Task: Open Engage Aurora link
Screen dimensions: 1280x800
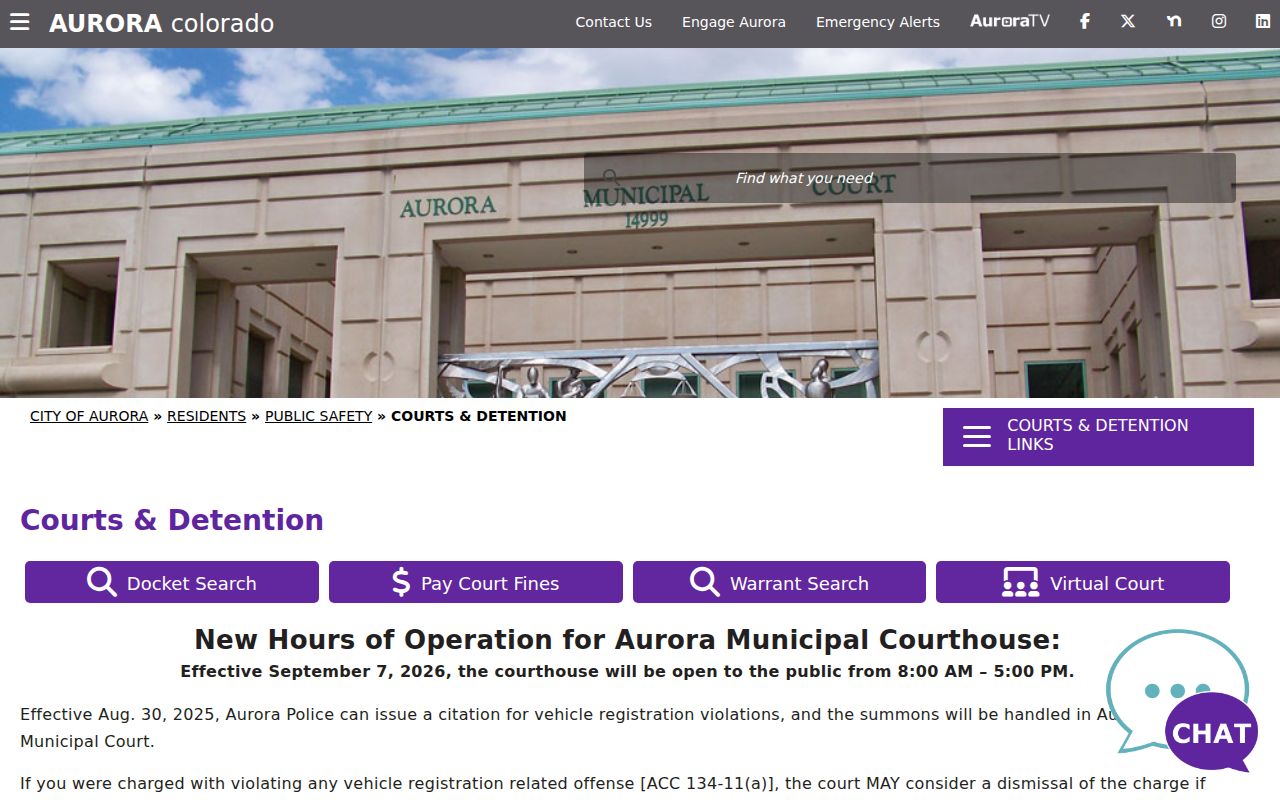Action: click(x=734, y=22)
